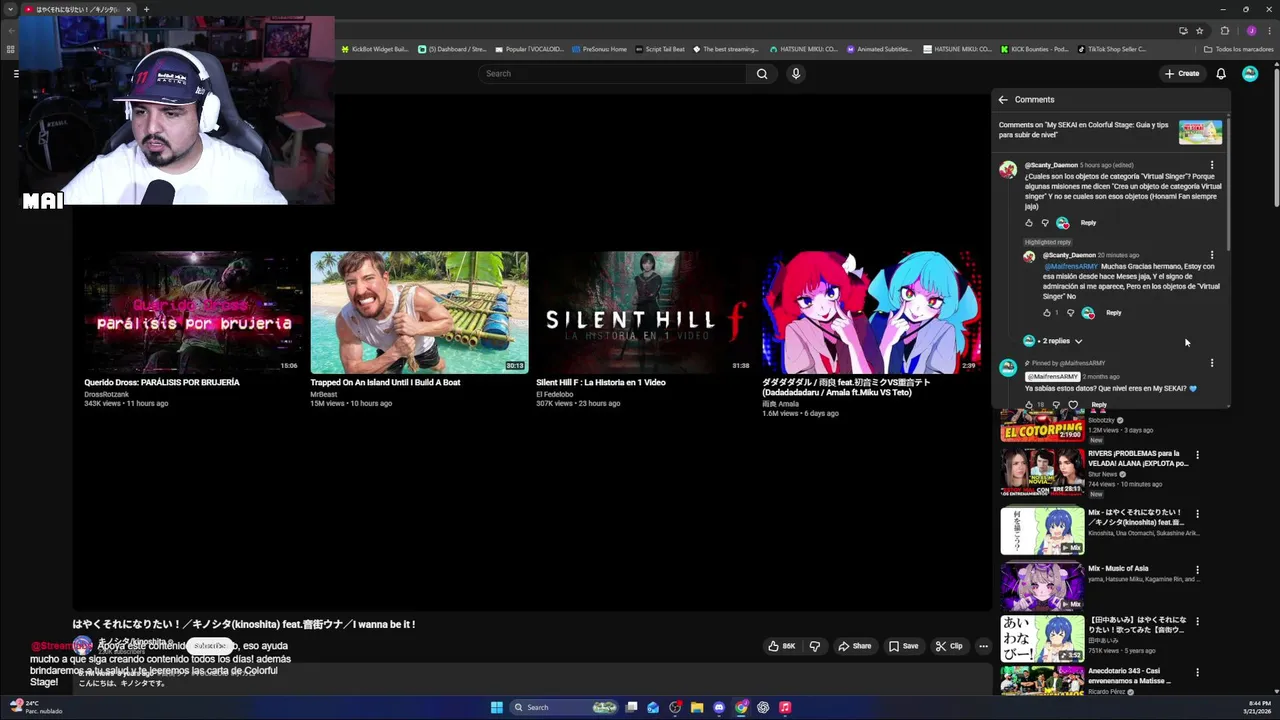
Task: Click the Subscribe button
Action: [212, 646]
